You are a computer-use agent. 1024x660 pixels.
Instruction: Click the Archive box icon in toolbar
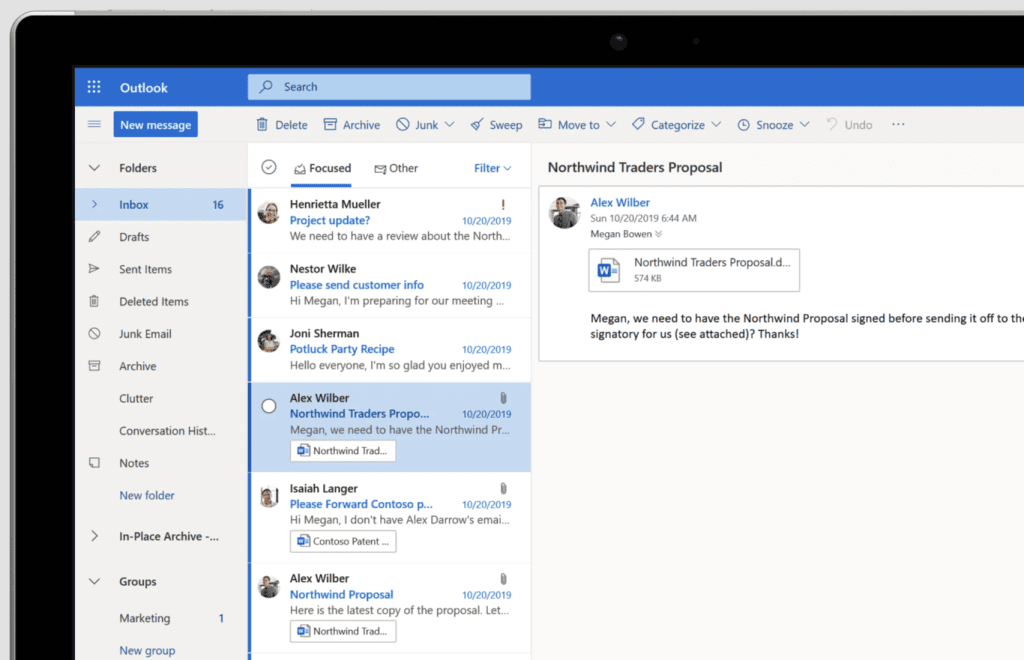pos(330,124)
